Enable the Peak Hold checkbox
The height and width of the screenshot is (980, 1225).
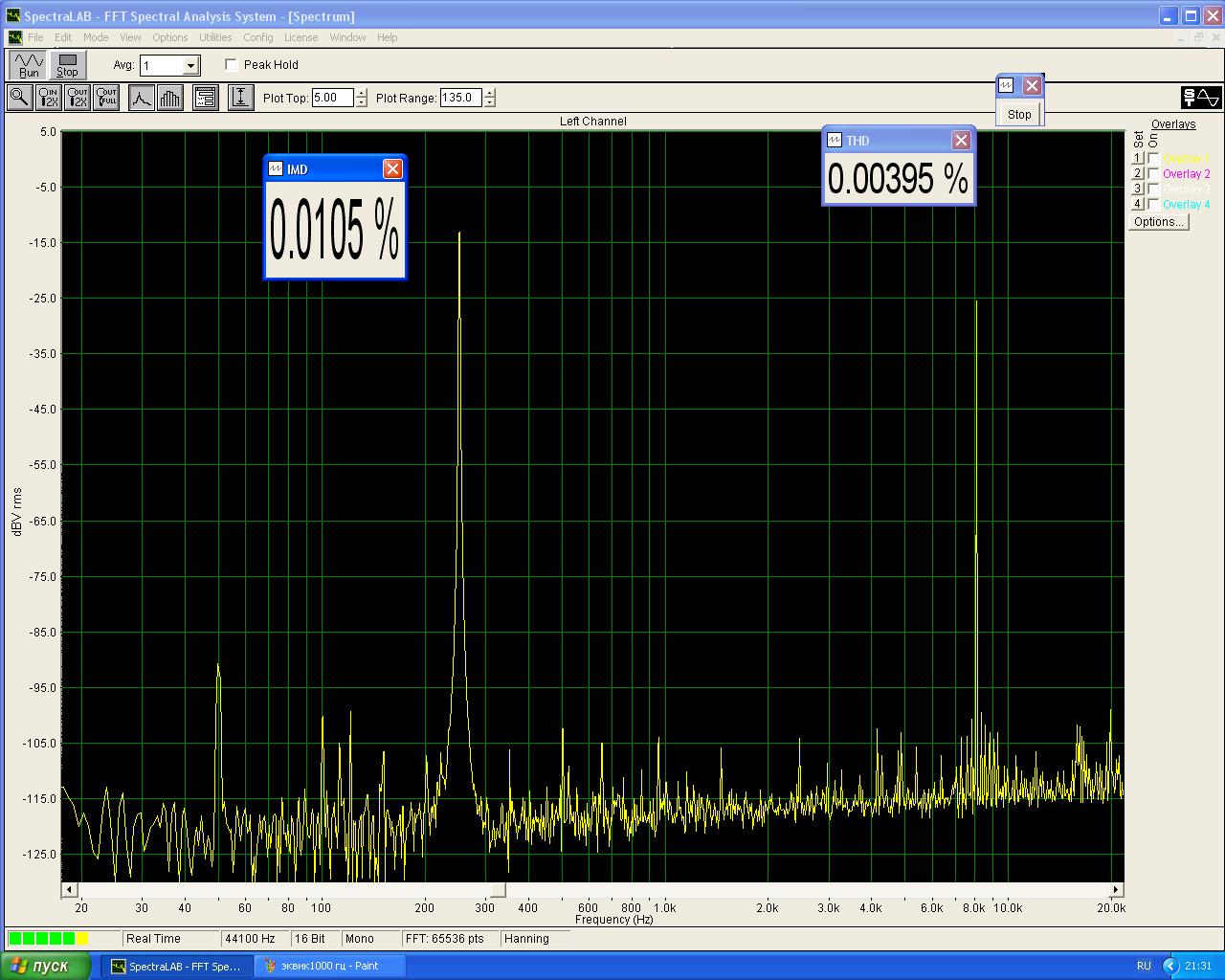[x=232, y=65]
